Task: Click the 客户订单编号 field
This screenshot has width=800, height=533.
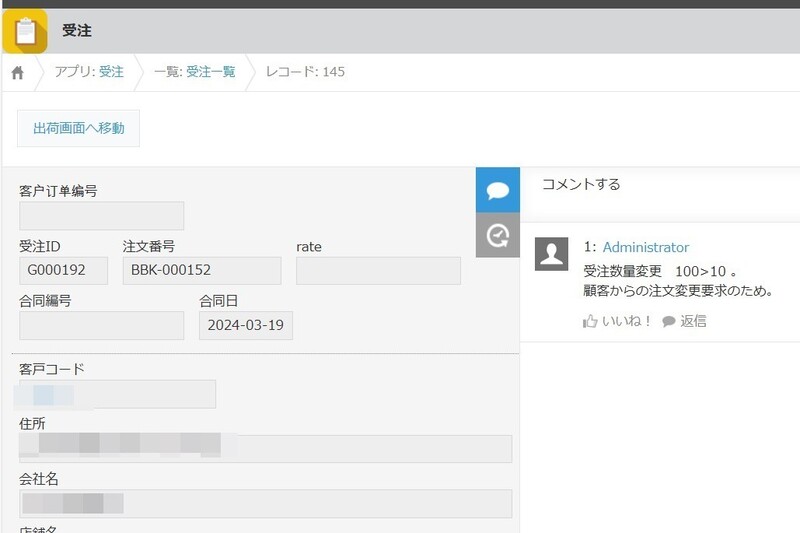Action: click(x=102, y=216)
